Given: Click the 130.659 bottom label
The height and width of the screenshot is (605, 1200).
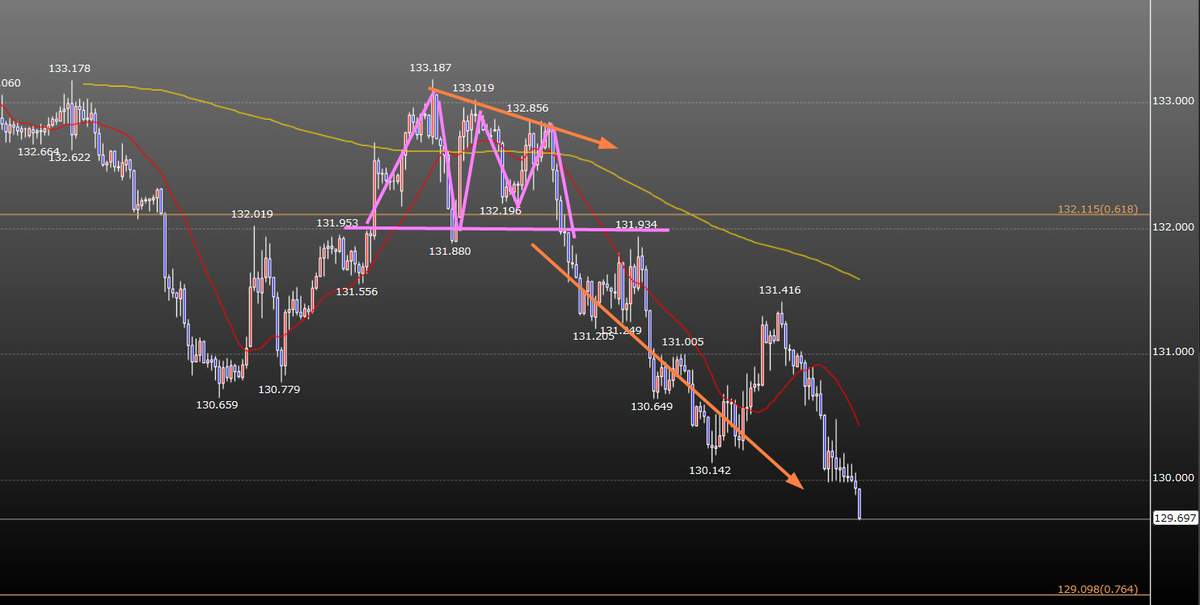Looking at the screenshot, I should coord(217,405).
